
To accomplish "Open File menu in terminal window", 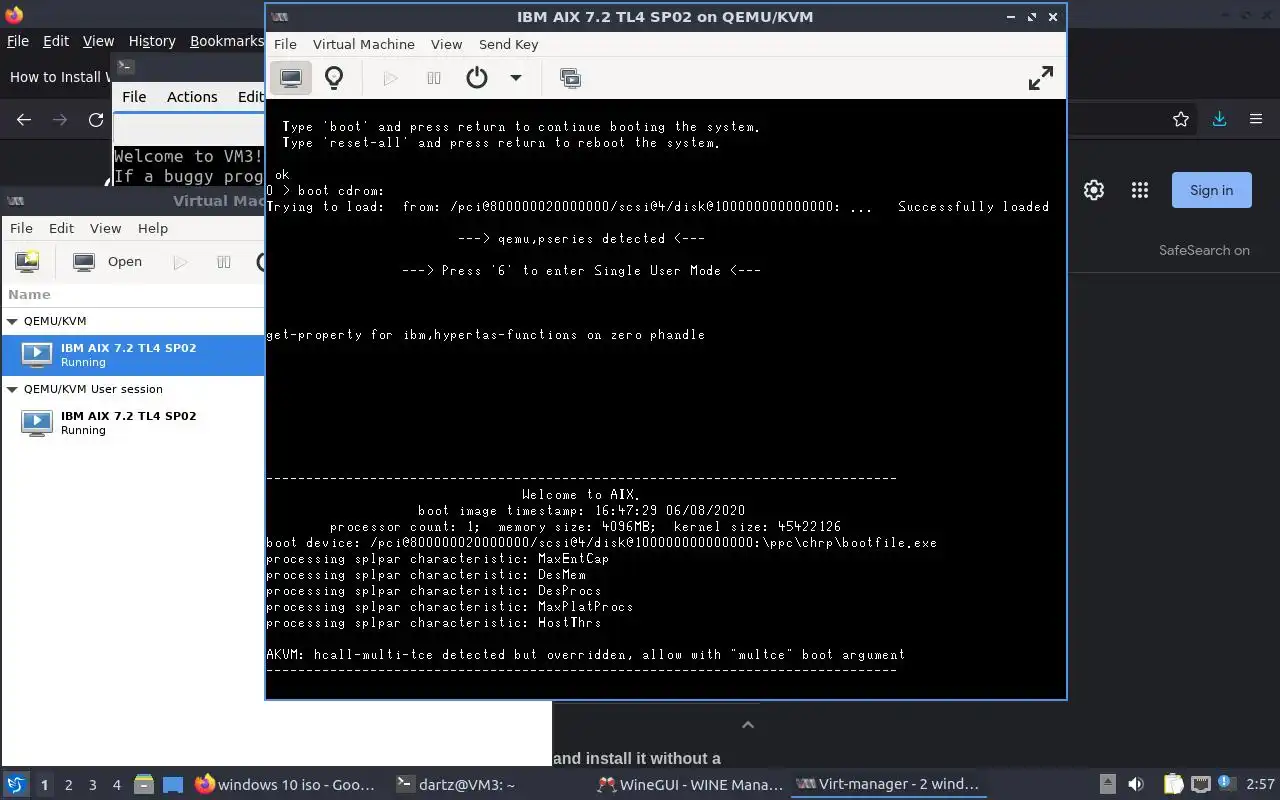I will click(134, 97).
